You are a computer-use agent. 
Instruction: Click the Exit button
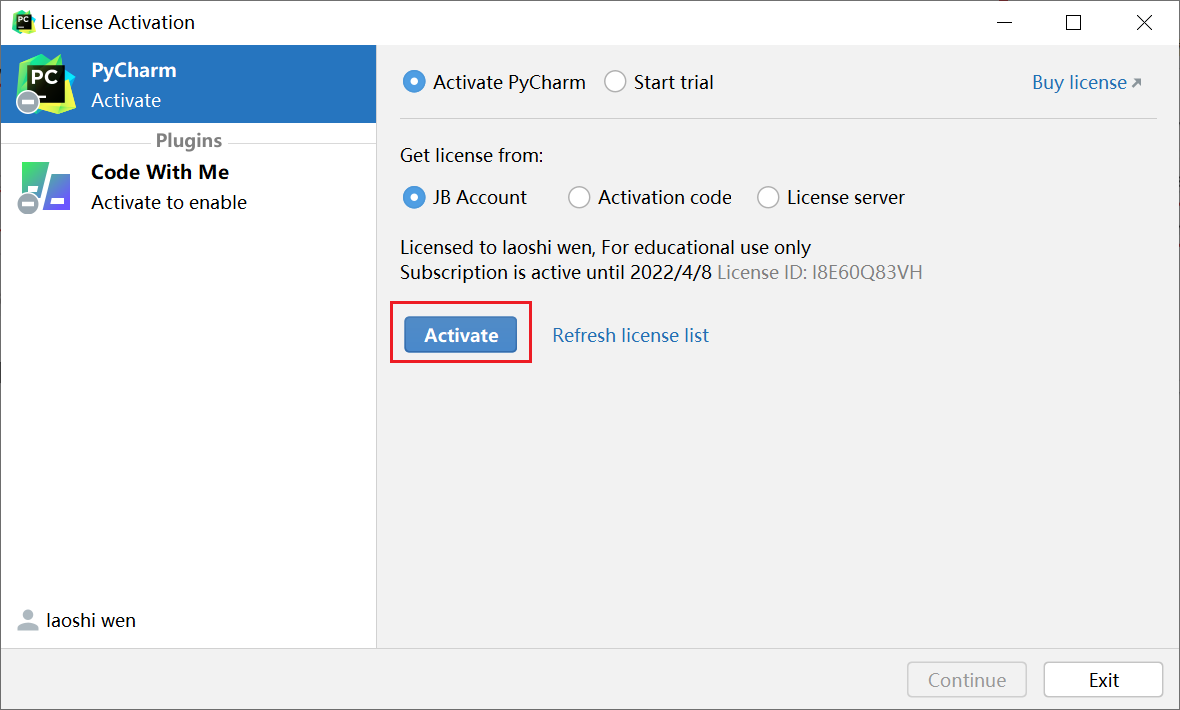pos(1103,680)
